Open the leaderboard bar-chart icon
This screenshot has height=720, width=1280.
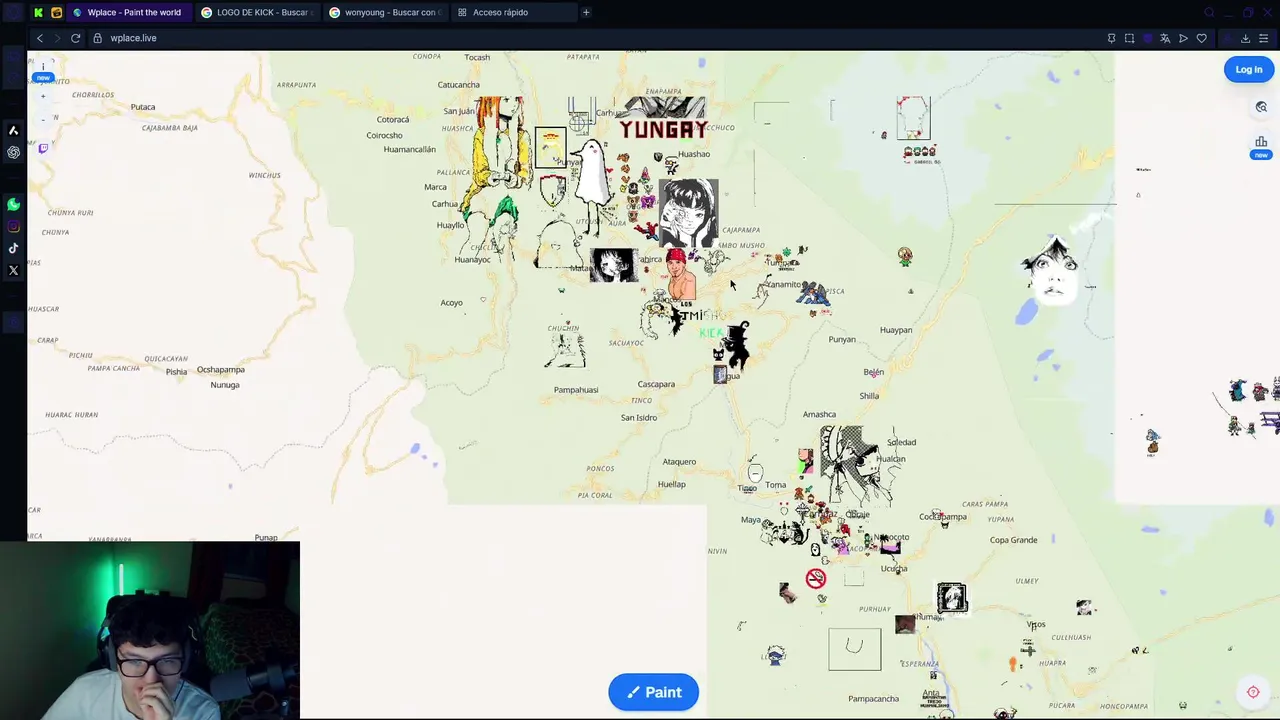point(1261,142)
